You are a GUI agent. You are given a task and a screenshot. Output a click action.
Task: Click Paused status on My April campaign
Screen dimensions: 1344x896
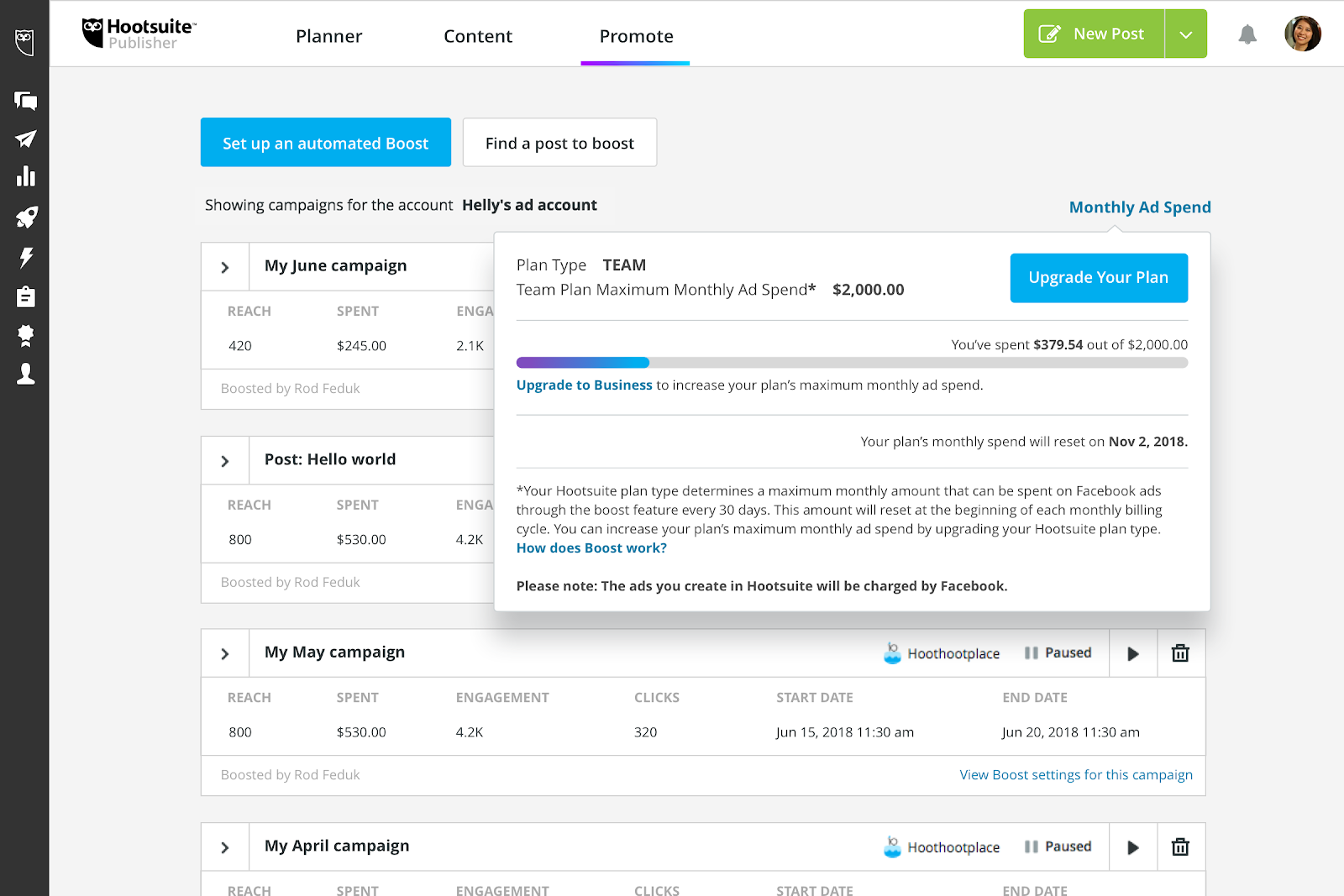1058,846
